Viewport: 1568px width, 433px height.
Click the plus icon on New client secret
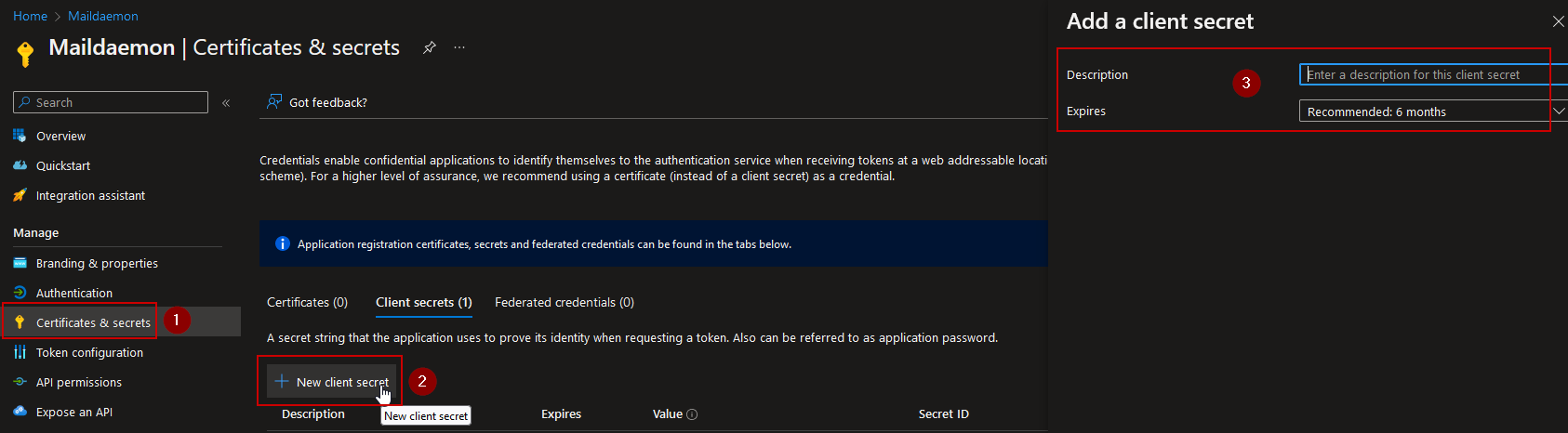click(x=282, y=381)
